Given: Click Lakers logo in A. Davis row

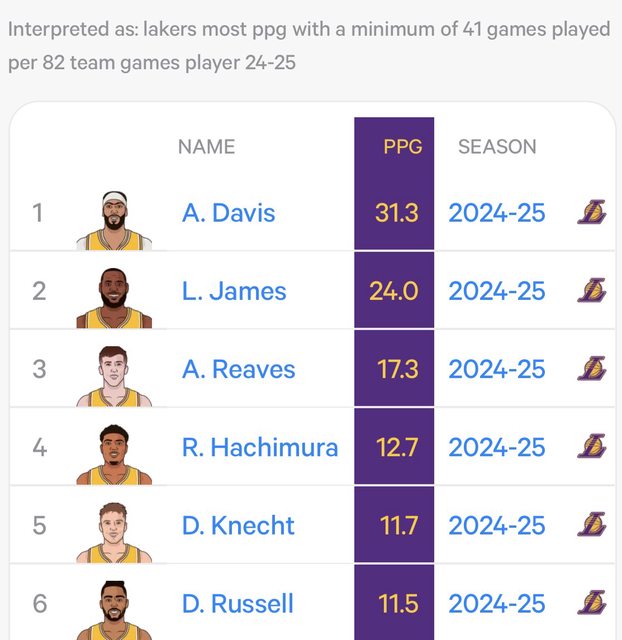Looking at the screenshot, I should [592, 213].
